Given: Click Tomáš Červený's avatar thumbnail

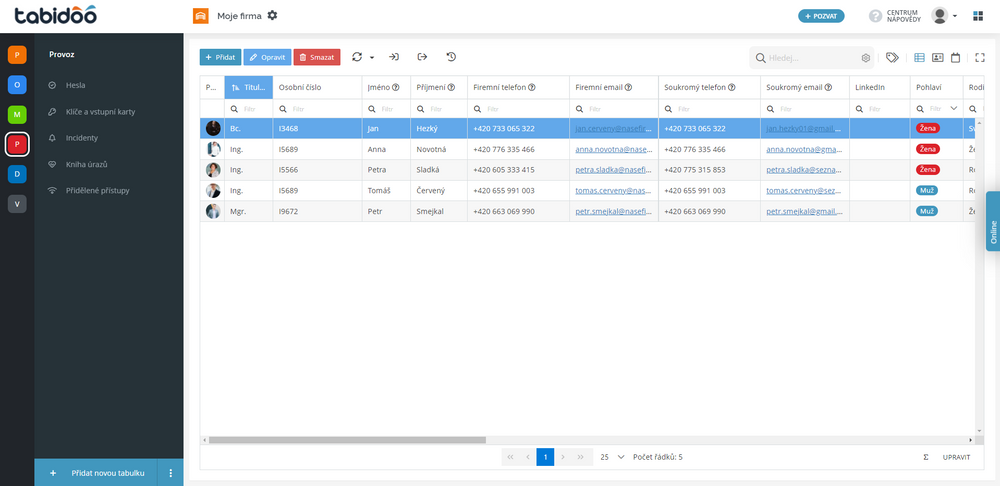Looking at the screenshot, I should click(213, 190).
